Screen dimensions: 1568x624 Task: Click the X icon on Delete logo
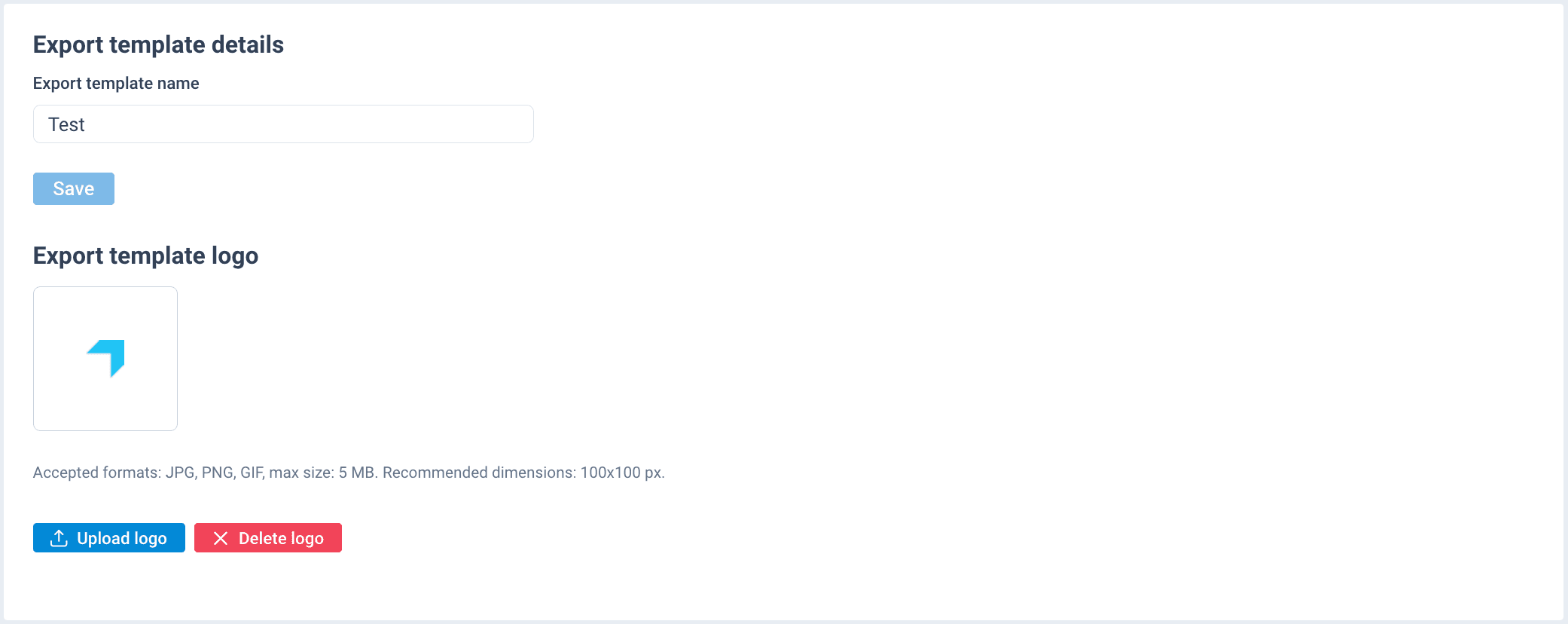(x=221, y=538)
